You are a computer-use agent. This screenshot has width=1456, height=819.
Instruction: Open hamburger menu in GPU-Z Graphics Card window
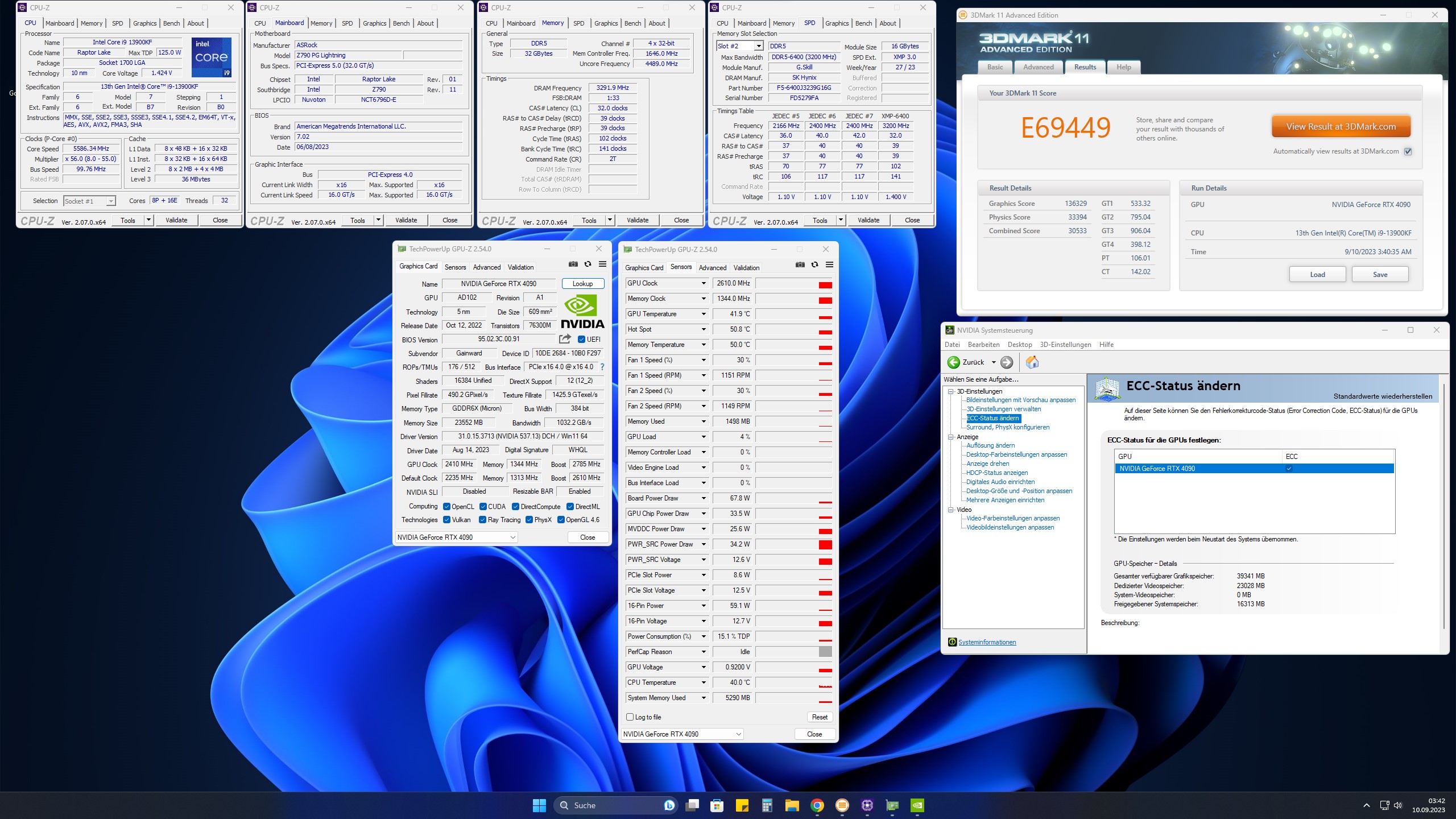pyautogui.click(x=603, y=264)
